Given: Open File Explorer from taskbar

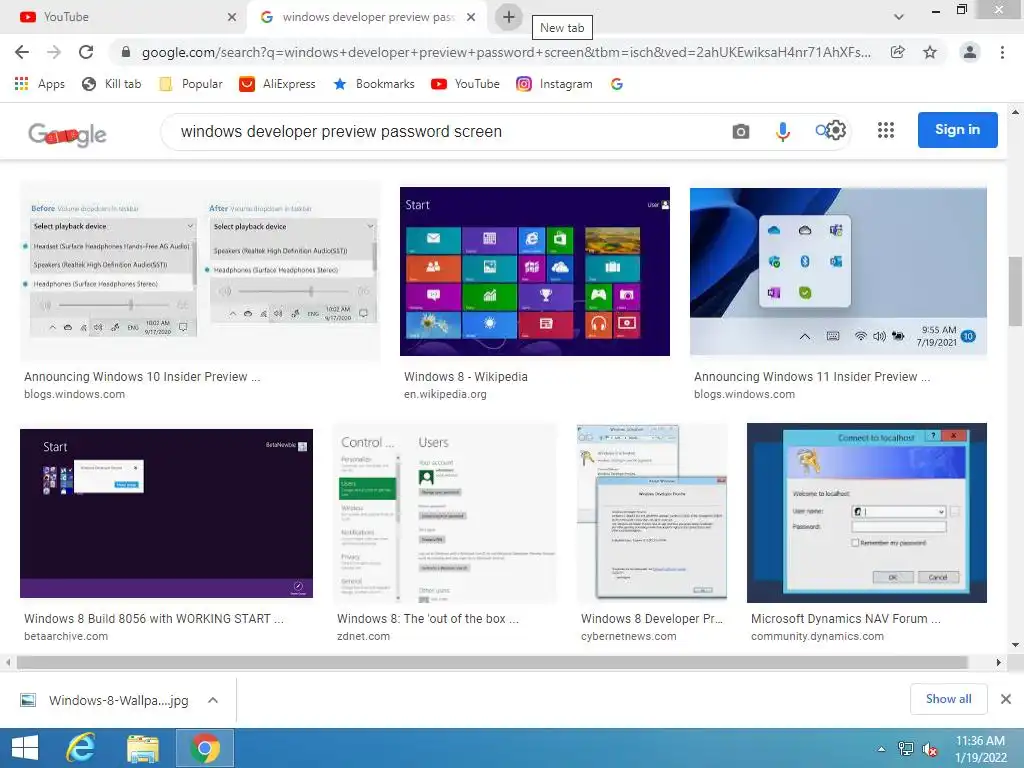Looking at the screenshot, I should pos(142,748).
